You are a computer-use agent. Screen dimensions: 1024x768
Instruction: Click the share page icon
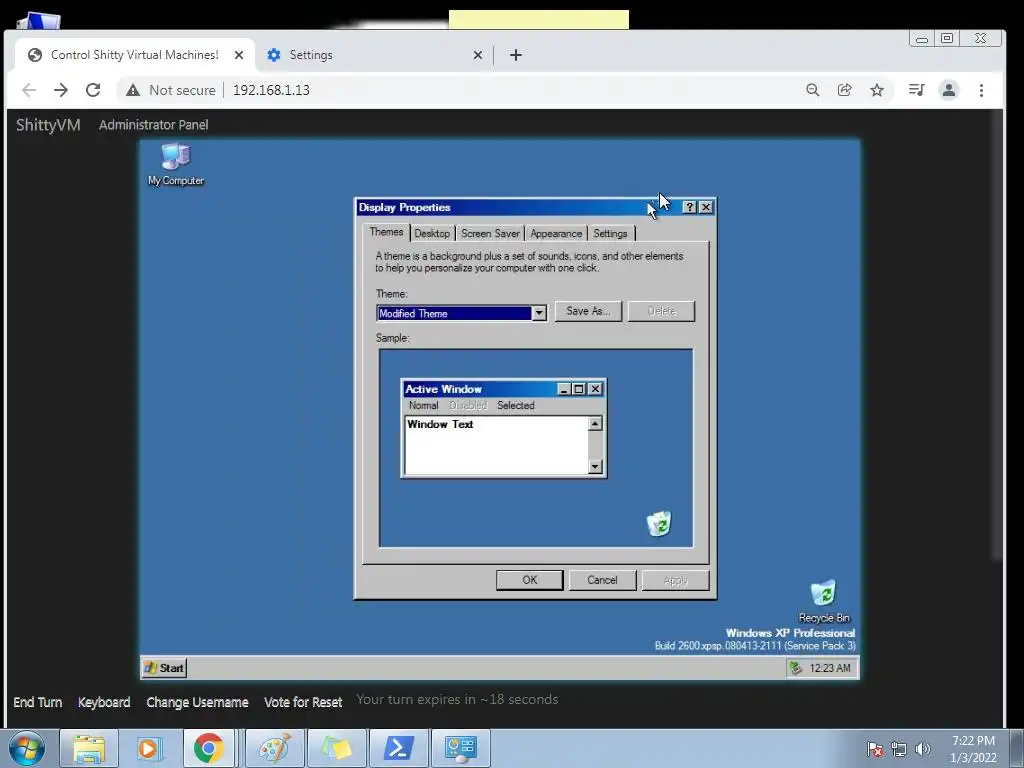(x=844, y=90)
